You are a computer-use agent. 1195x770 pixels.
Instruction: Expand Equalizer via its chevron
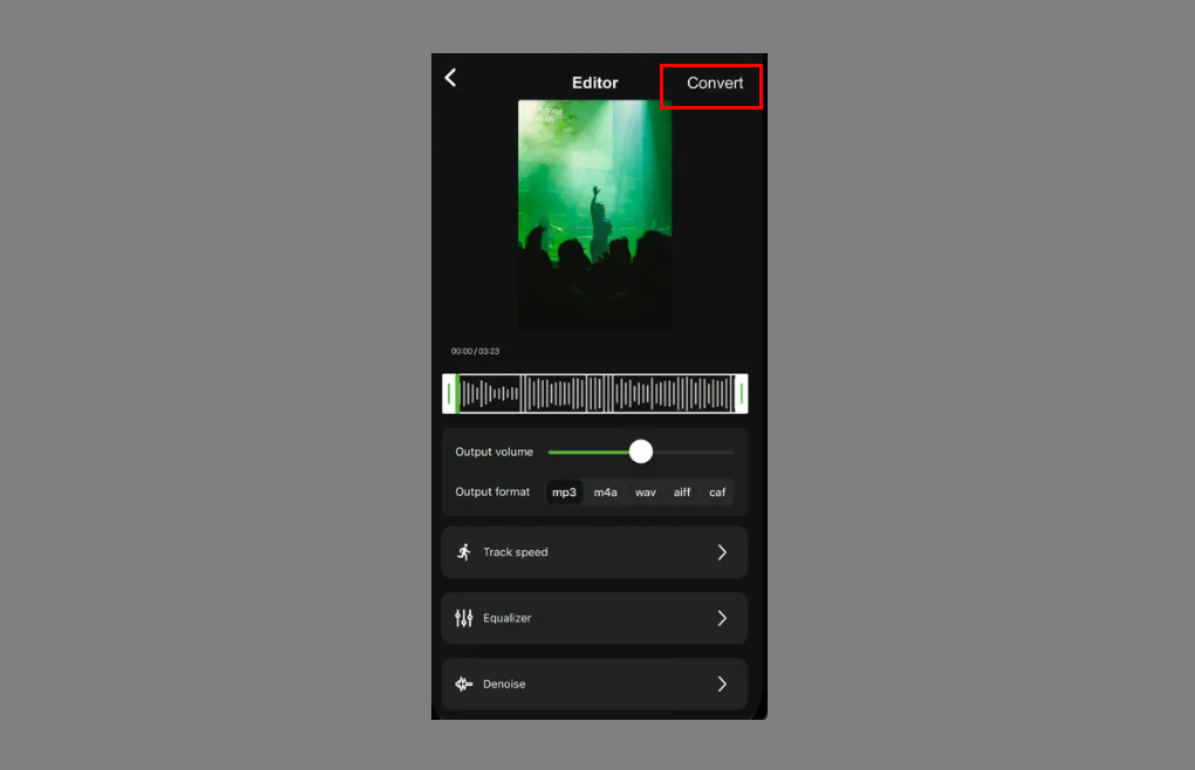coord(722,618)
